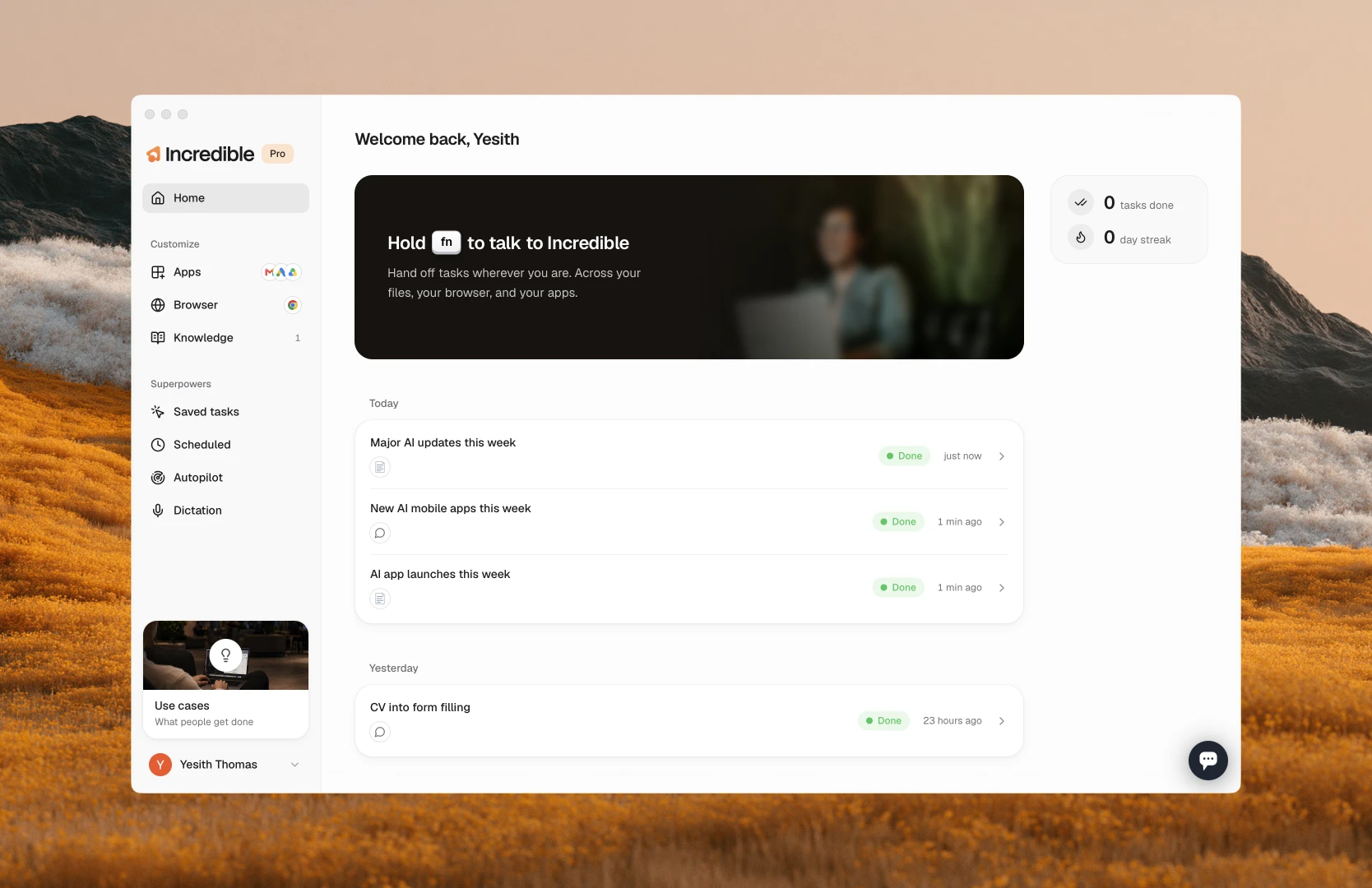Open Saved tasks in sidebar
The width and height of the screenshot is (1372, 888).
point(225,412)
